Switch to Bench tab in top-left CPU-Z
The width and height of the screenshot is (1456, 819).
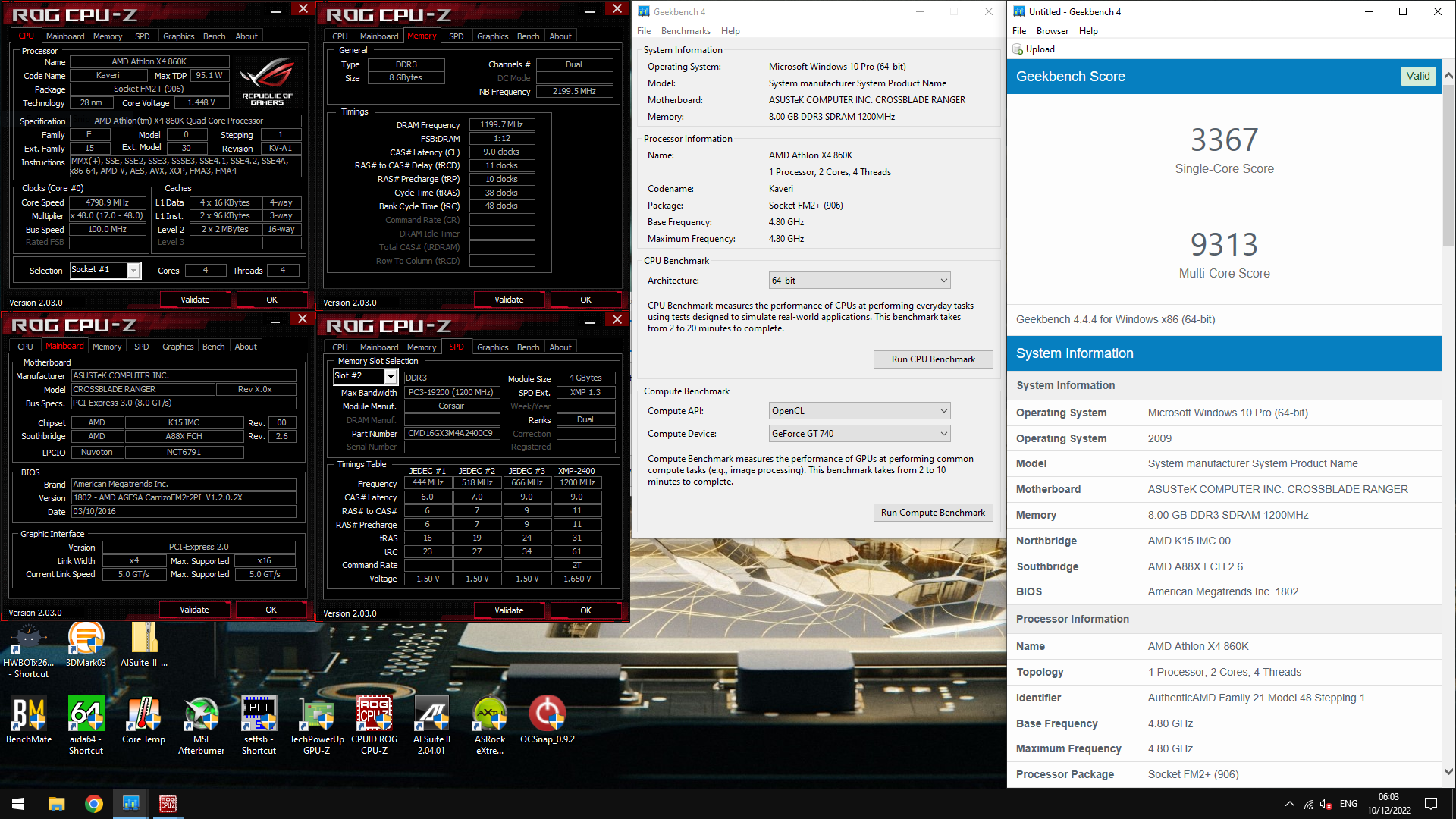point(214,36)
